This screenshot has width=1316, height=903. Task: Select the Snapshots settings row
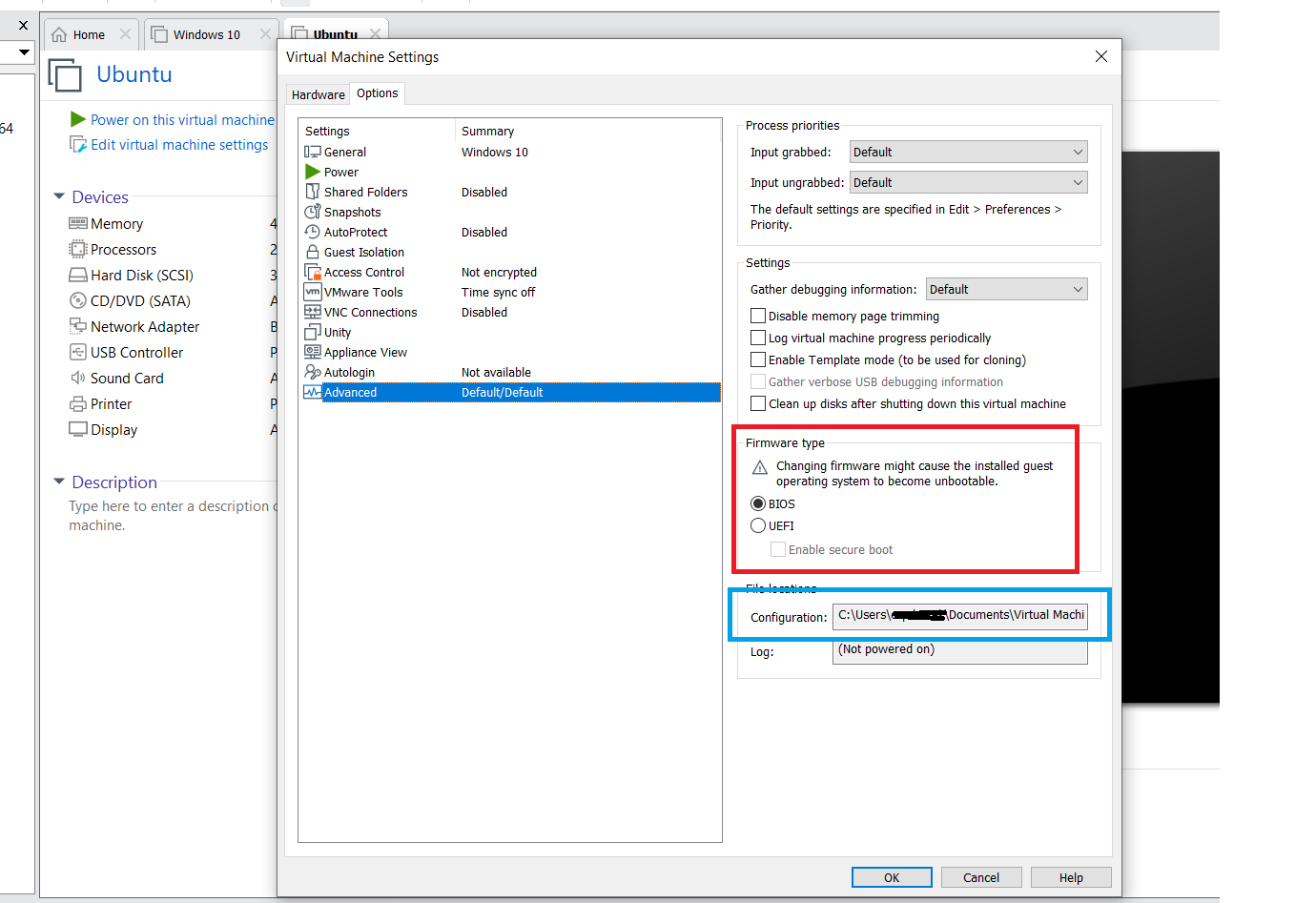510,212
